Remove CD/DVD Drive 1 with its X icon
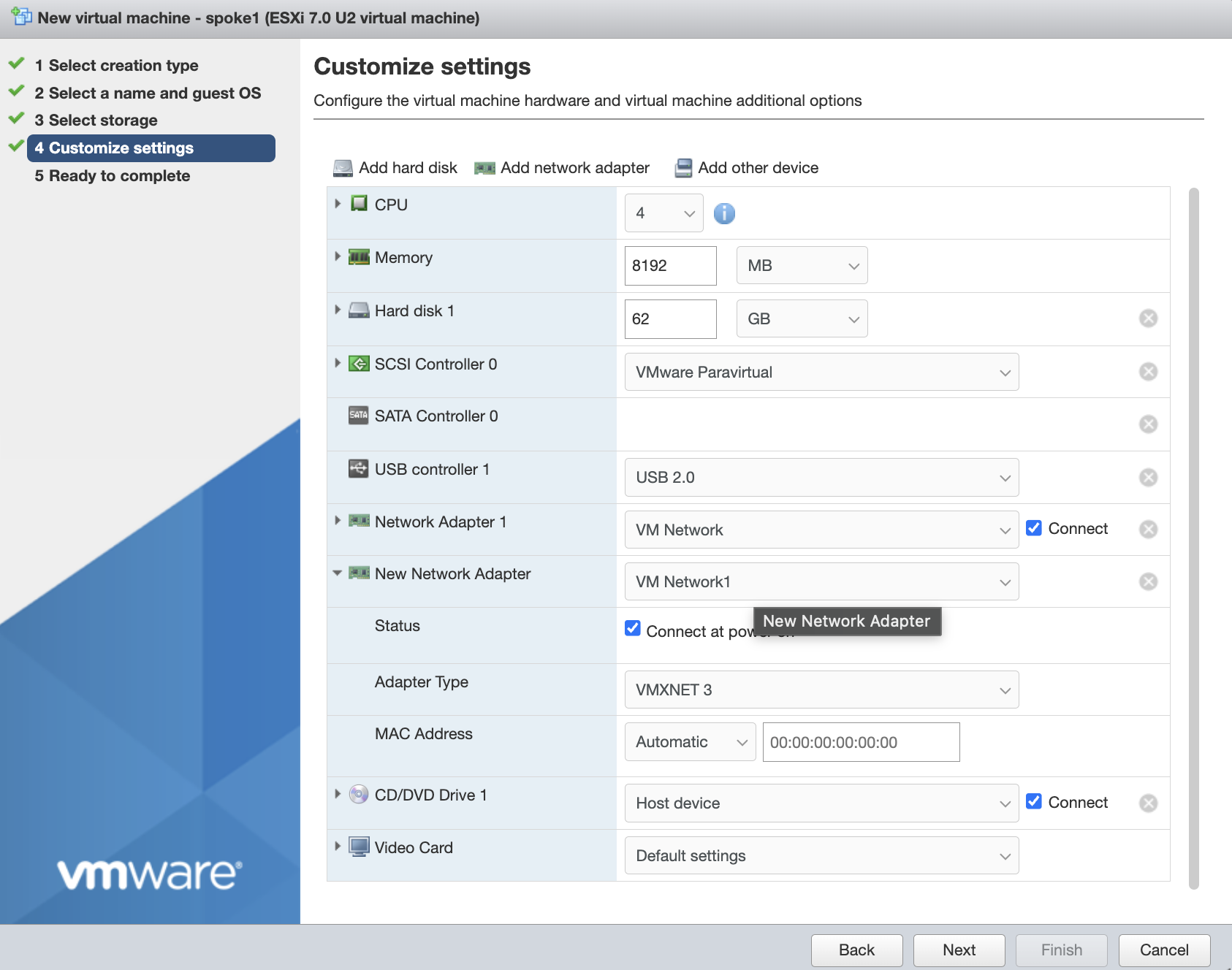Viewport: 1232px width, 970px height. [x=1148, y=803]
